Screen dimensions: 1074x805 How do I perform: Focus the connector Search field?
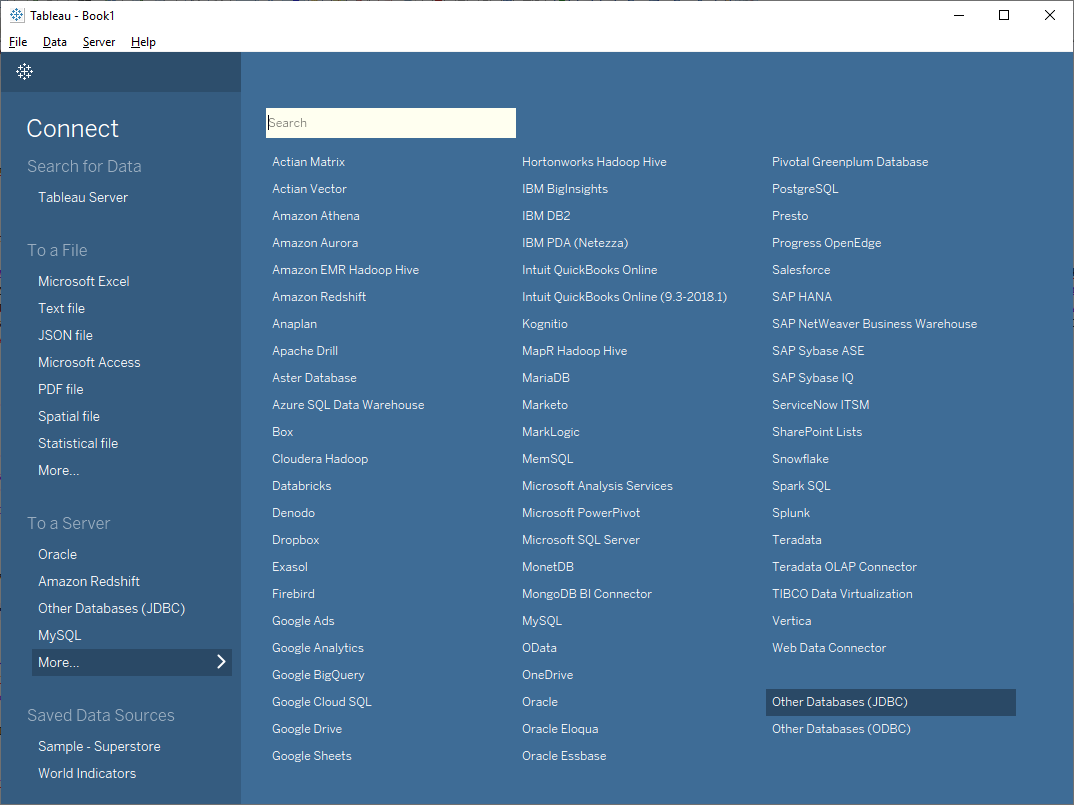click(390, 123)
